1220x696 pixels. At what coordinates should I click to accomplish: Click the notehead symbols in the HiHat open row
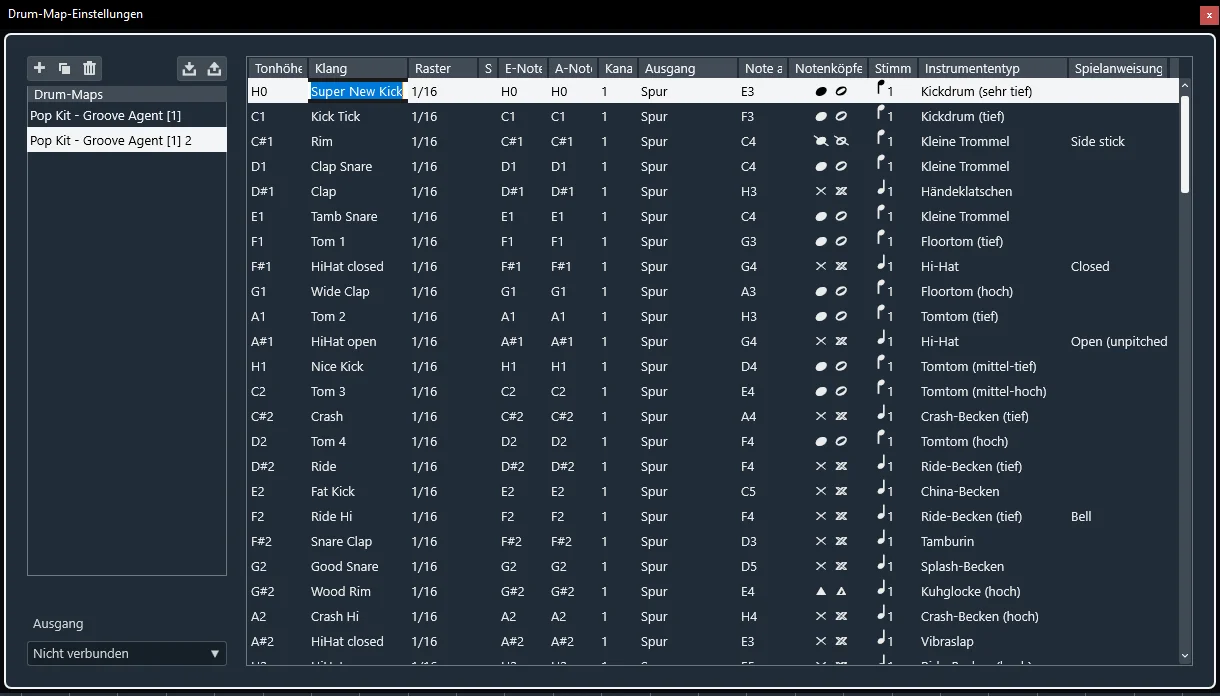(x=831, y=341)
